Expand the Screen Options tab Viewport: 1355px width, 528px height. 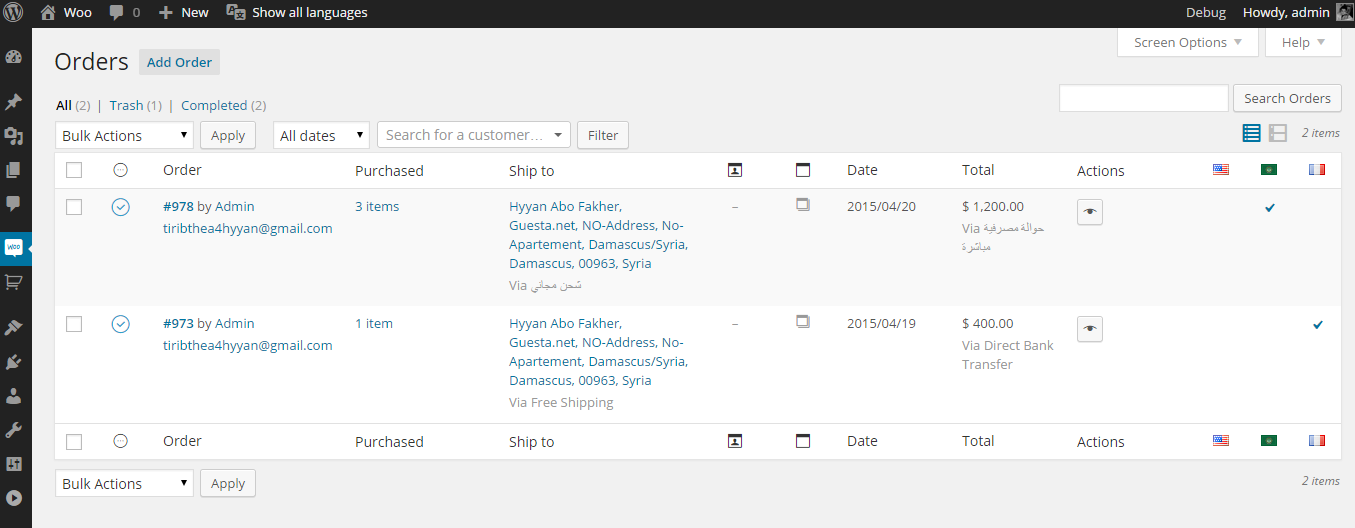click(x=1188, y=43)
